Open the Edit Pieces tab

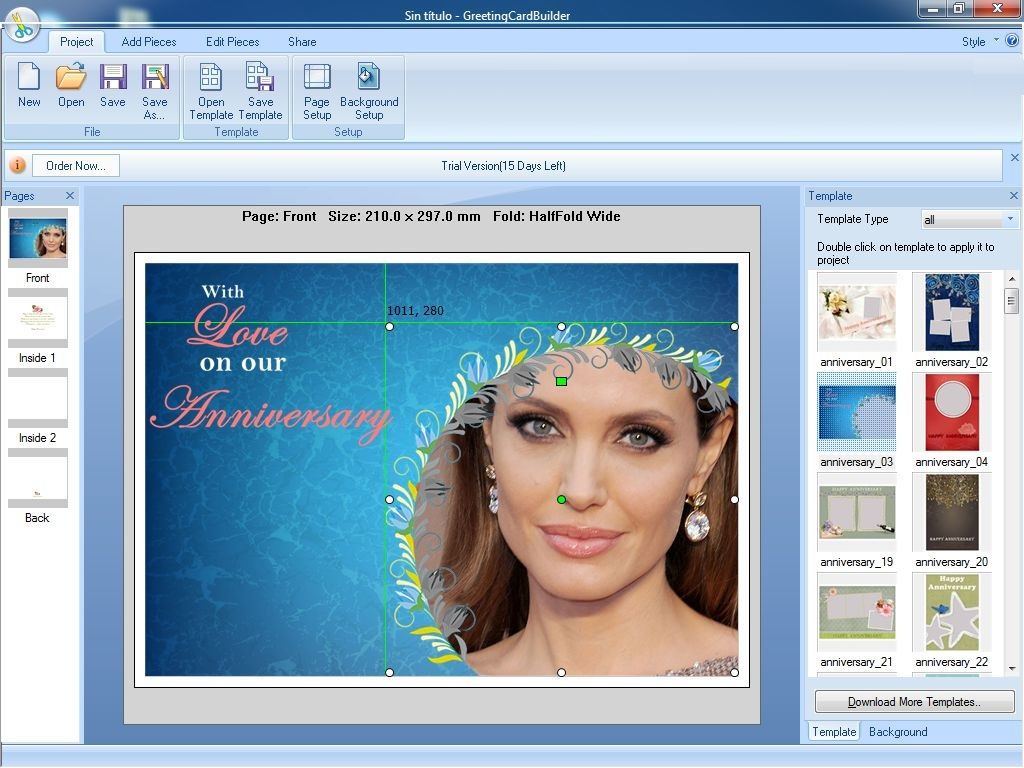232,42
